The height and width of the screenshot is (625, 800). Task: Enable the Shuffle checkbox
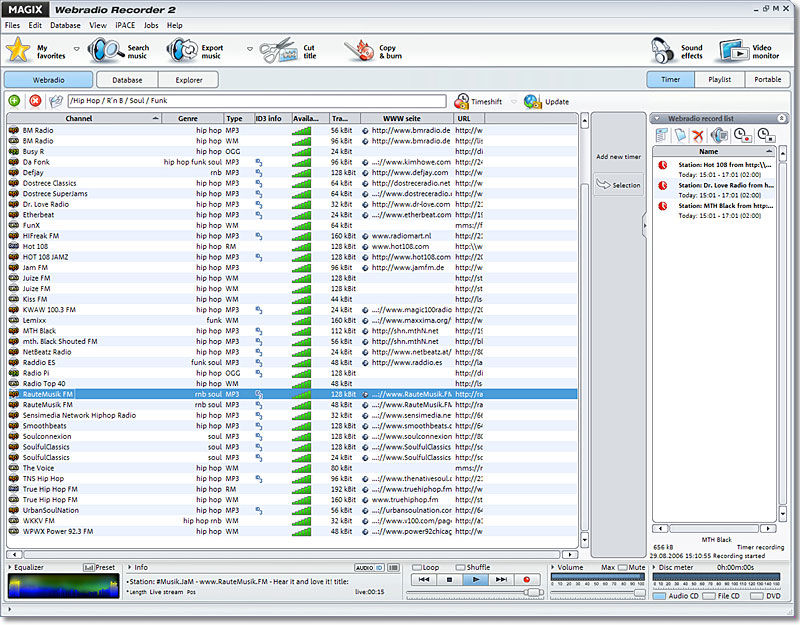pyautogui.click(x=461, y=567)
